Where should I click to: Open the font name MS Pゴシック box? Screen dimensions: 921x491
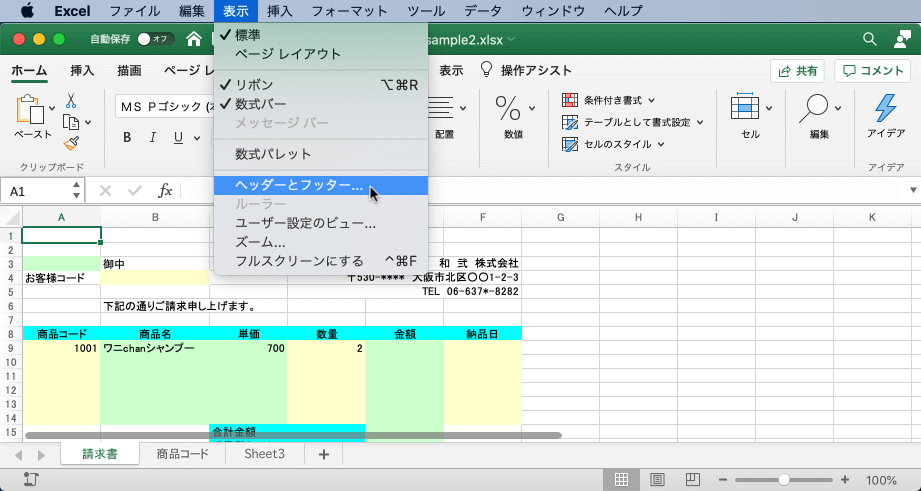166,107
